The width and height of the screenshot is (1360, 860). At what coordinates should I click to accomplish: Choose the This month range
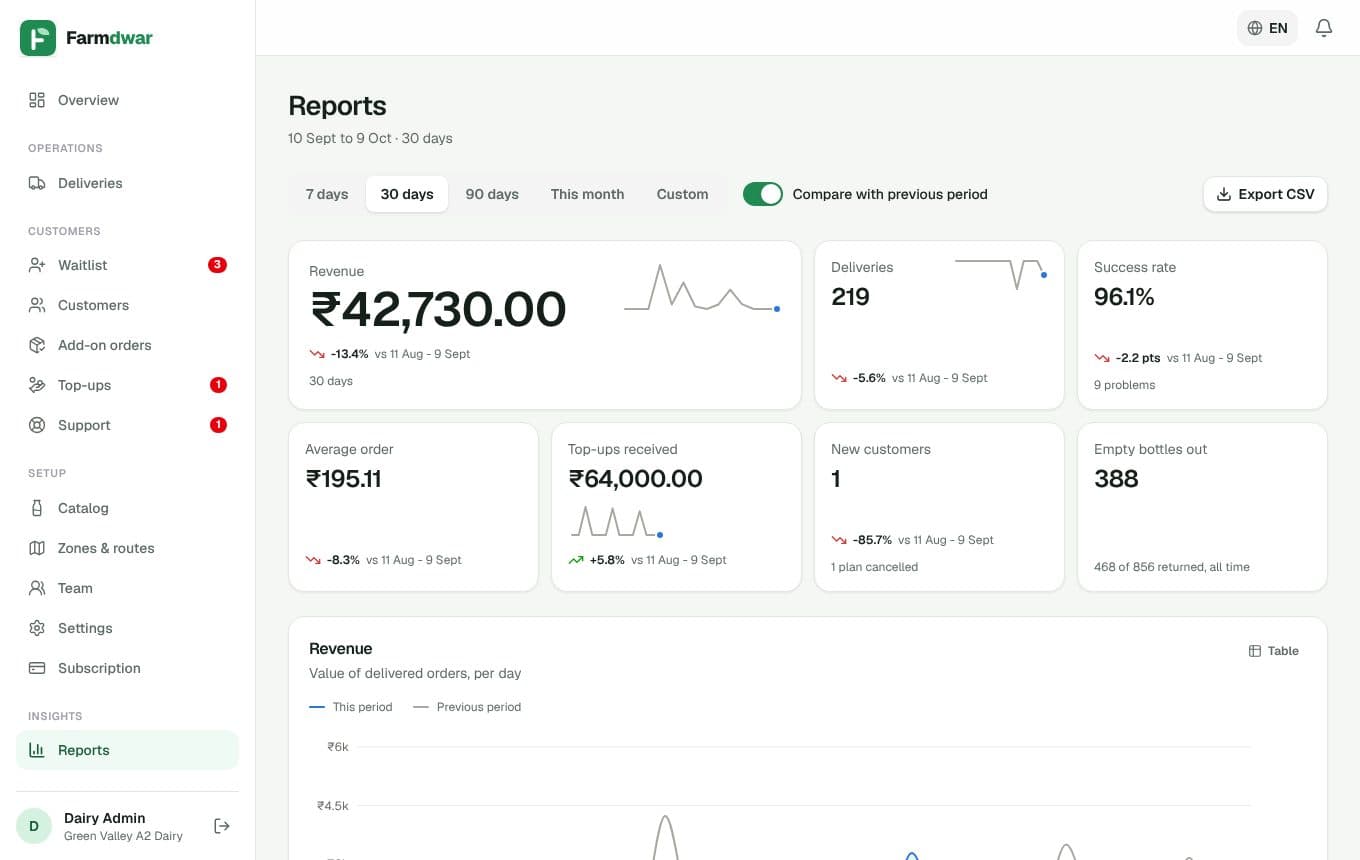[587, 194]
